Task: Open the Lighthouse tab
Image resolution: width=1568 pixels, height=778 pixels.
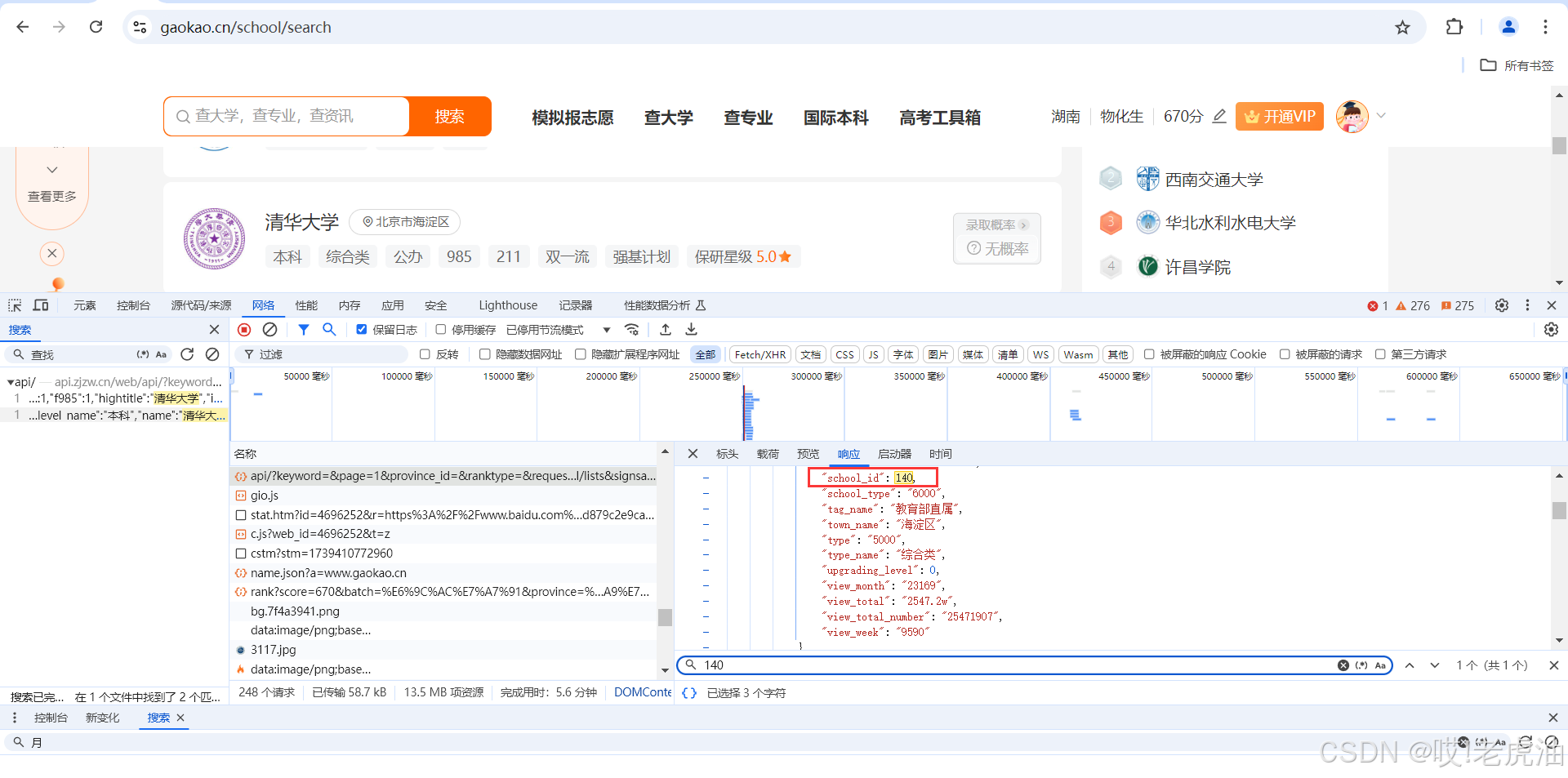Action: [x=508, y=305]
